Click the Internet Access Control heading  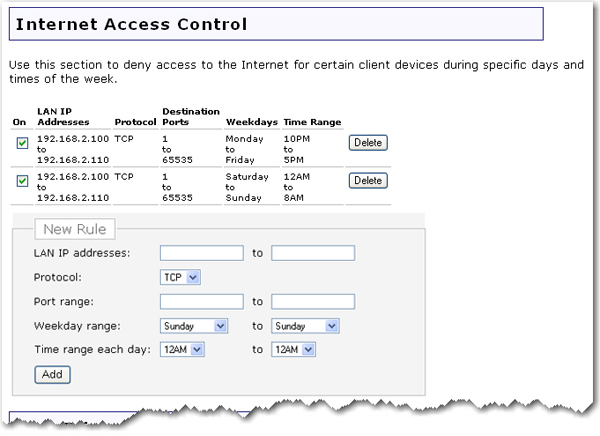[132, 22]
